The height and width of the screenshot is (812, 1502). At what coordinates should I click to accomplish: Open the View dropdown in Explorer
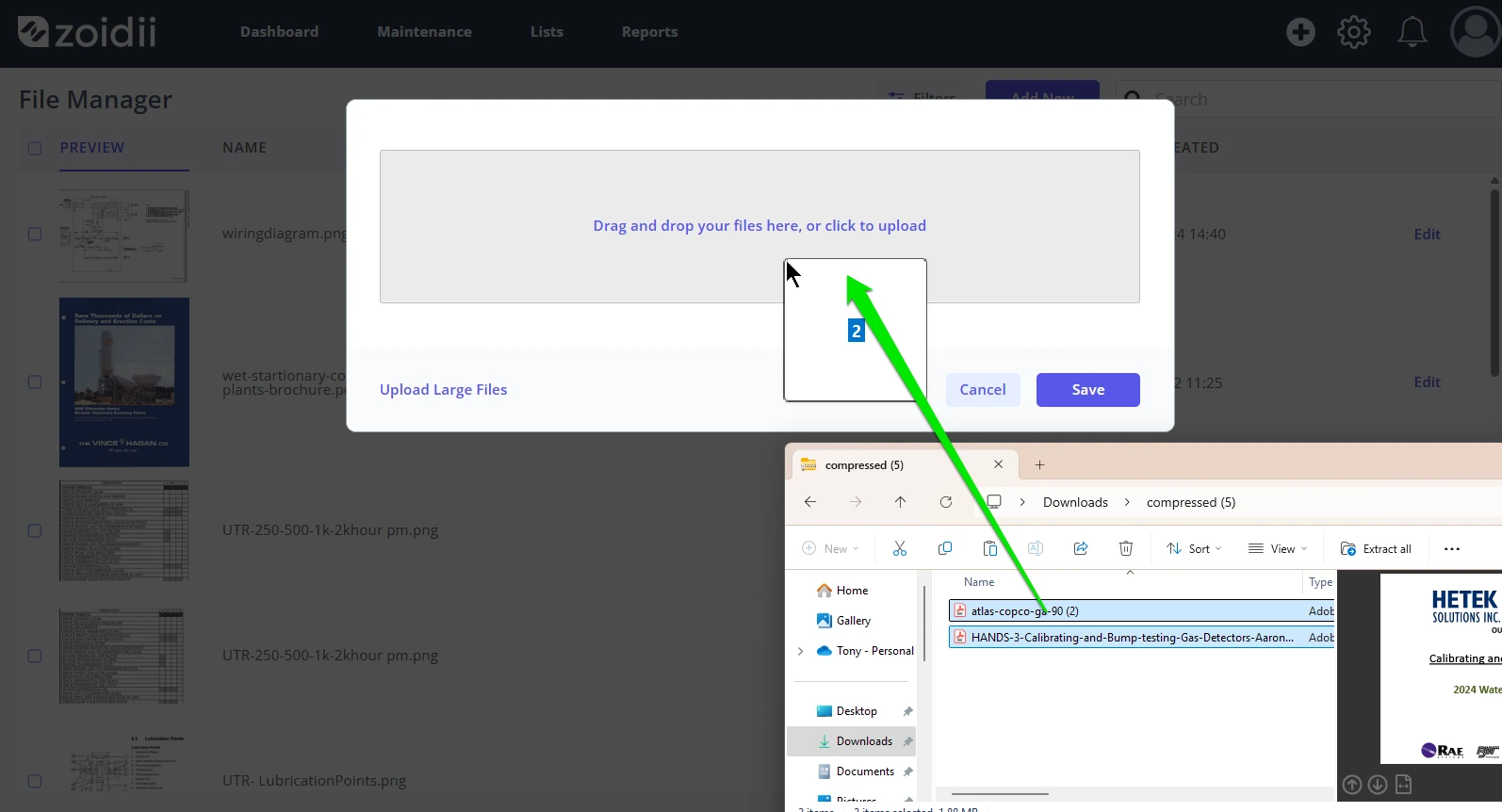1278,549
